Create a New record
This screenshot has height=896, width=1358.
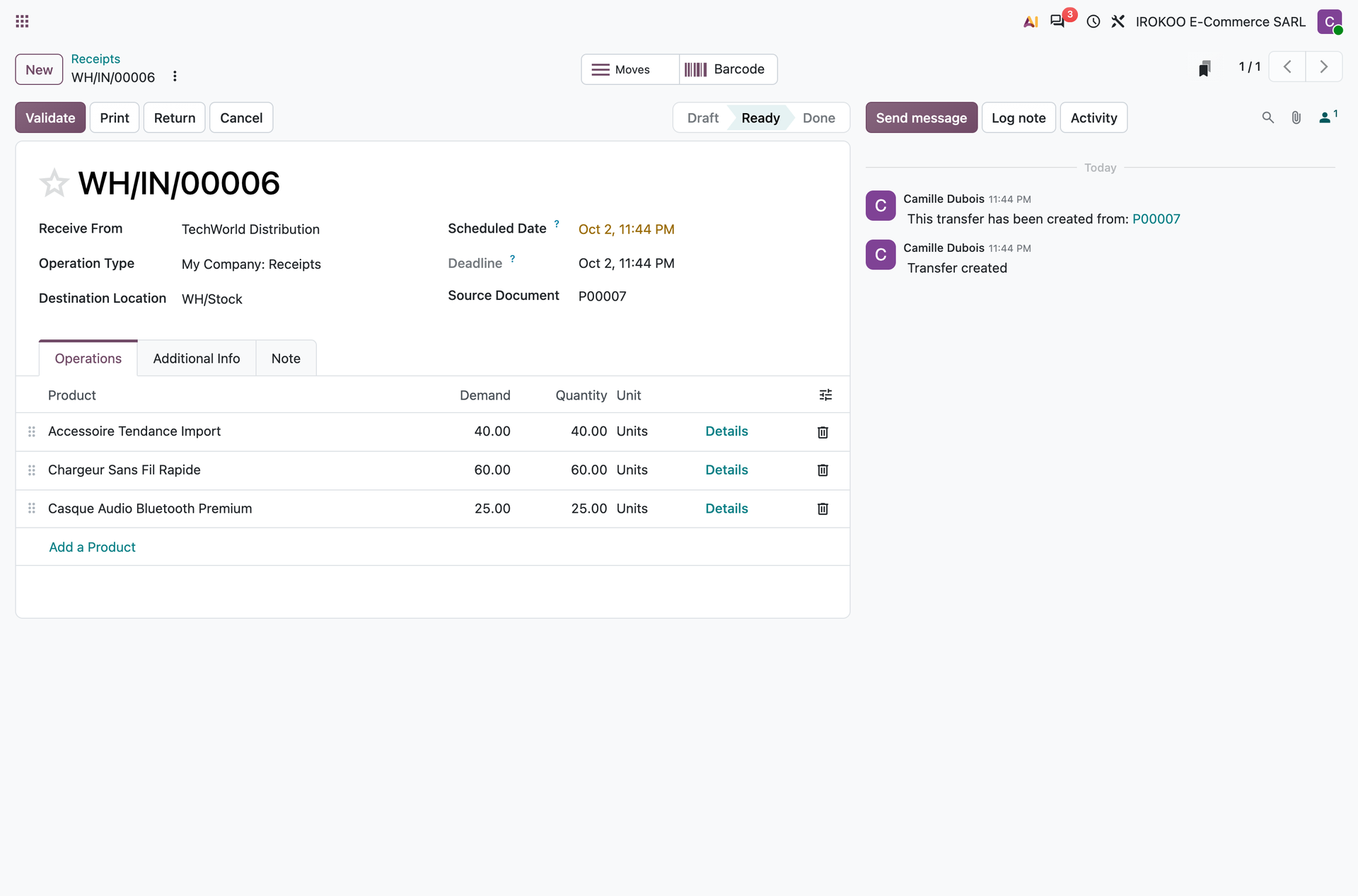coord(39,69)
